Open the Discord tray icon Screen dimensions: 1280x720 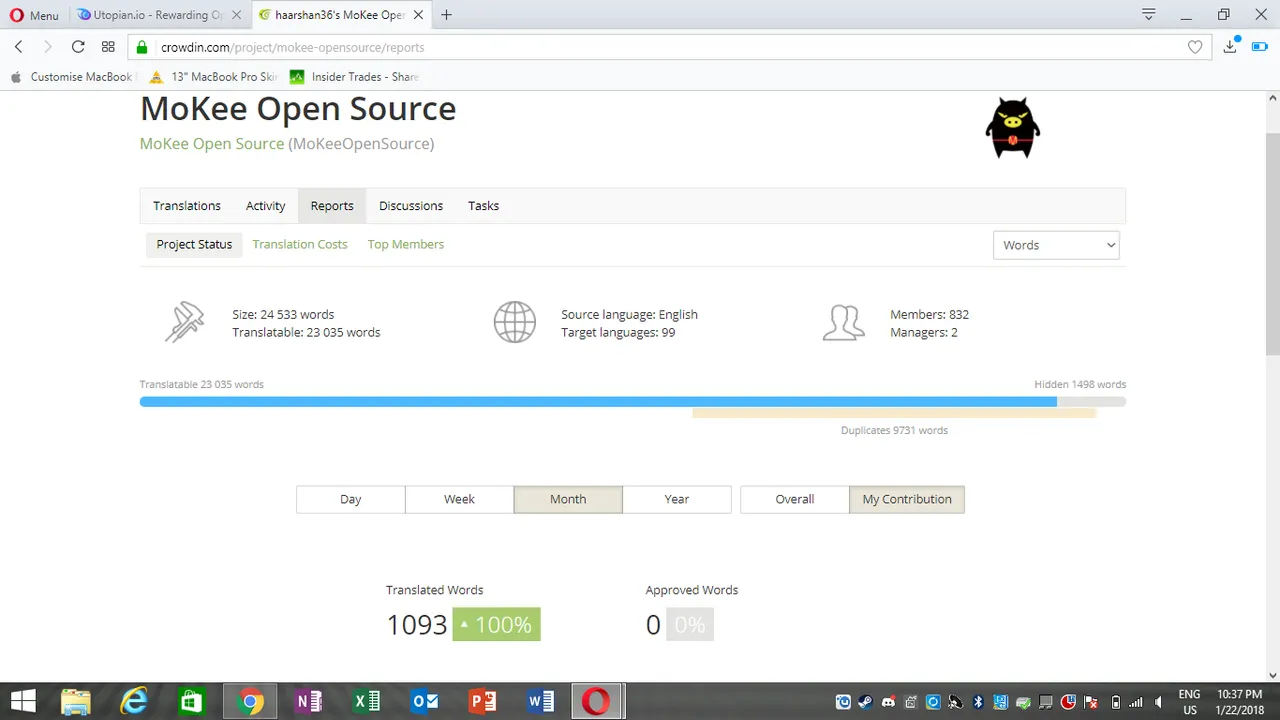tap(888, 702)
